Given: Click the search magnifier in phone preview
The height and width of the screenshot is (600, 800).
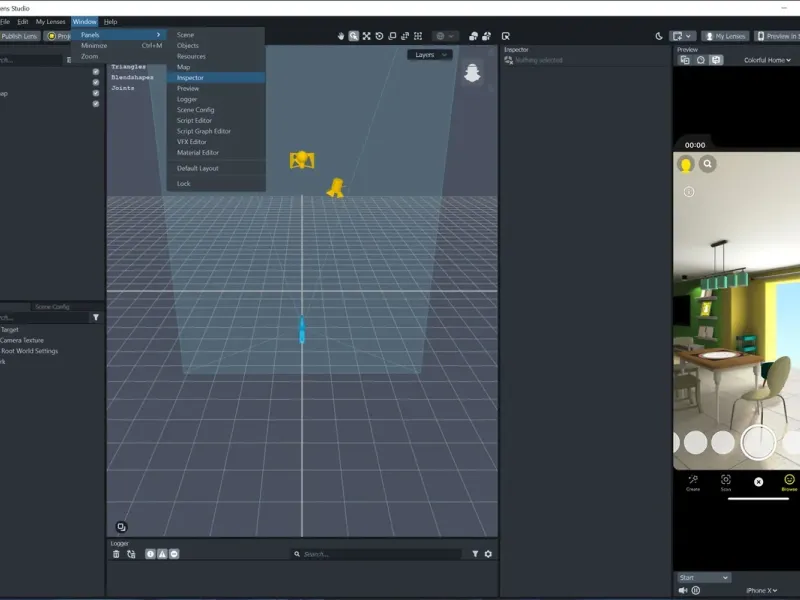Looking at the screenshot, I should coord(708,164).
